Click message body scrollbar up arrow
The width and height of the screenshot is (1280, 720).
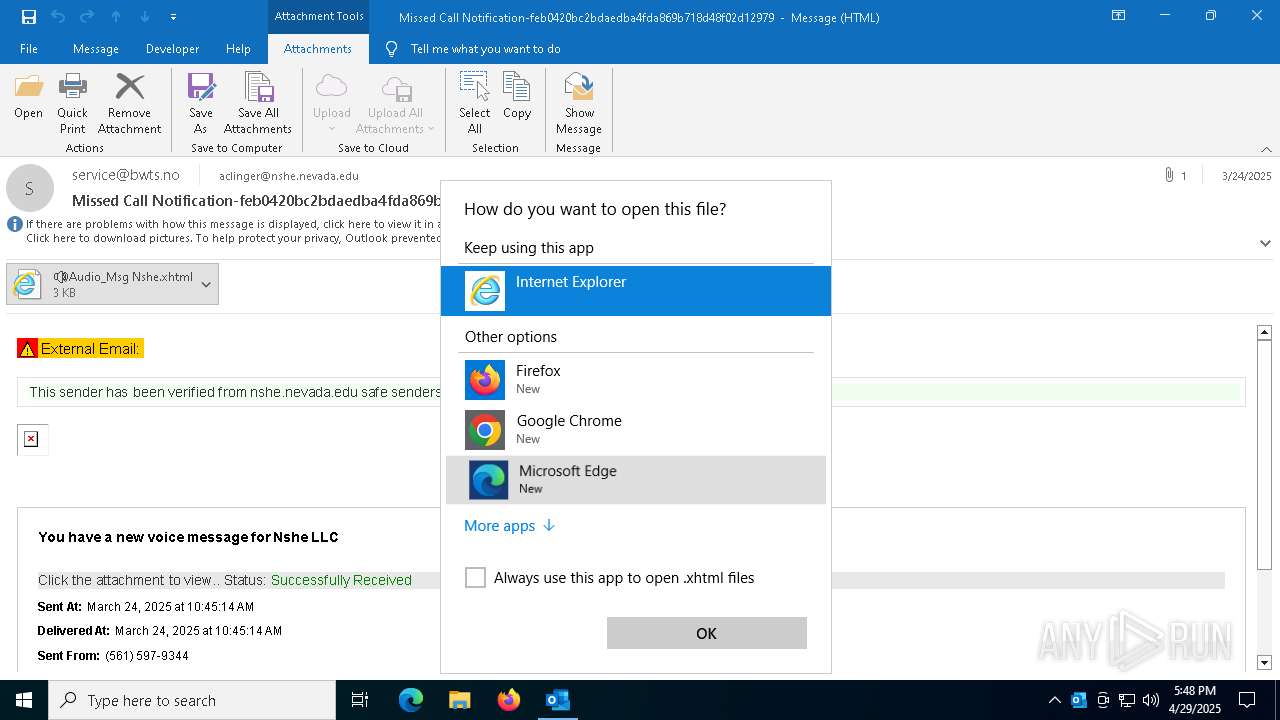pyautogui.click(x=1264, y=332)
